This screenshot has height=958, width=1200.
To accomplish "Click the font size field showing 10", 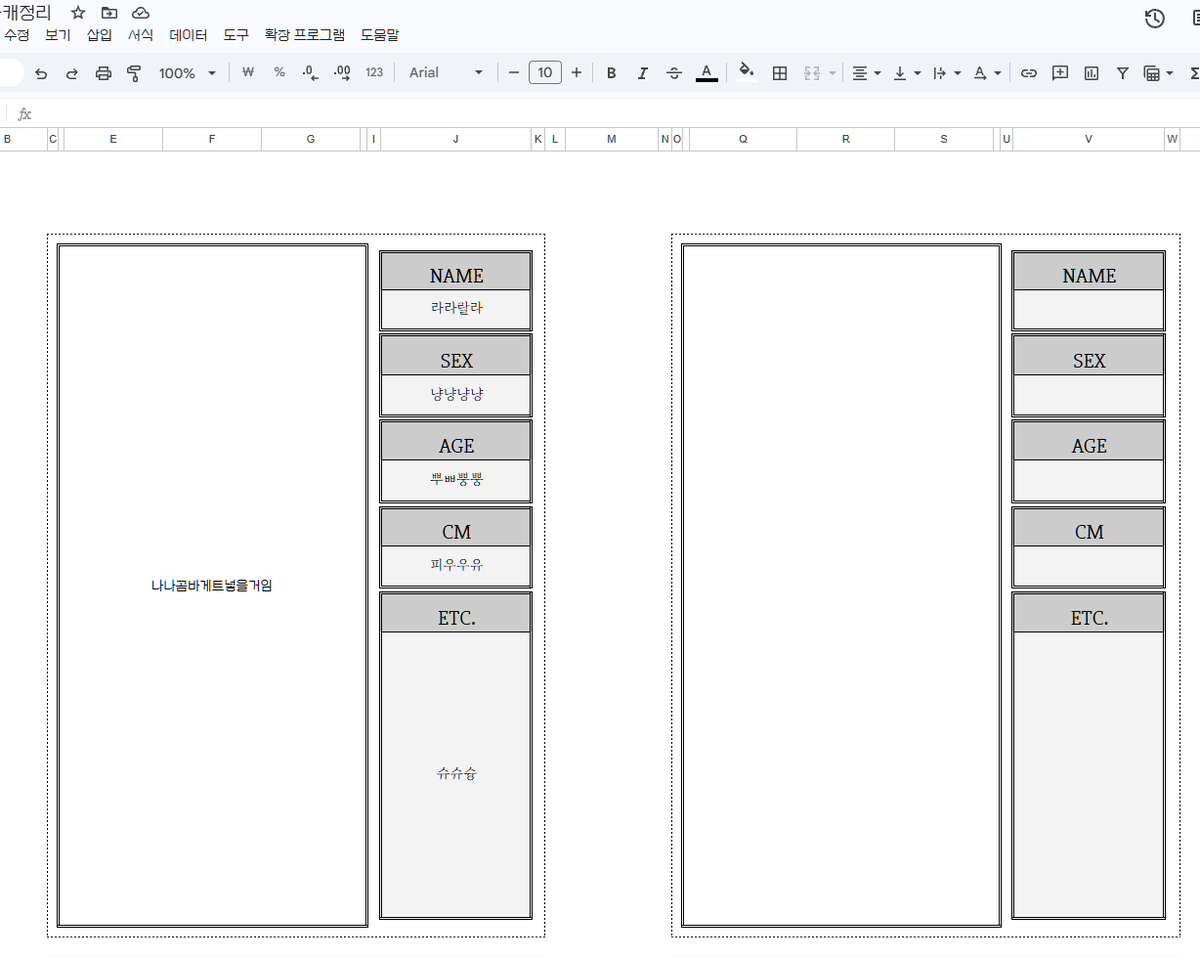I will (x=545, y=73).
